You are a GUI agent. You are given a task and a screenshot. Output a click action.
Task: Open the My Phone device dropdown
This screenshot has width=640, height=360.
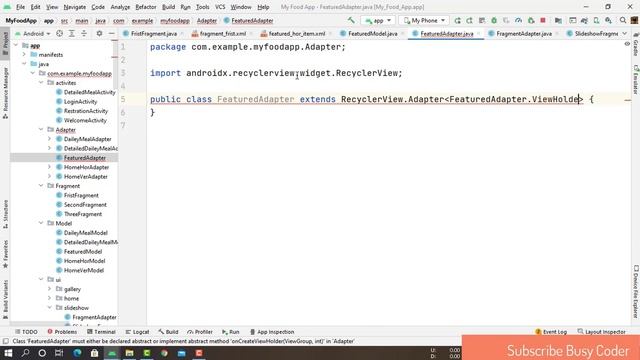click(x=424, y=20)
